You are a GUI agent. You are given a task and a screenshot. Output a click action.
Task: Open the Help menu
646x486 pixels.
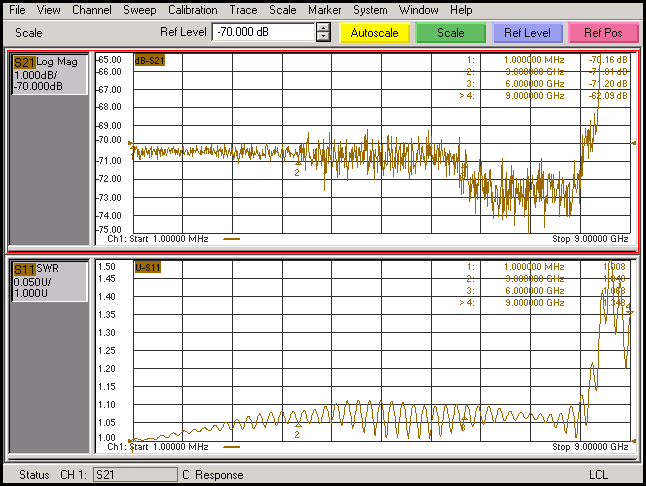click(x=461, y=10)
